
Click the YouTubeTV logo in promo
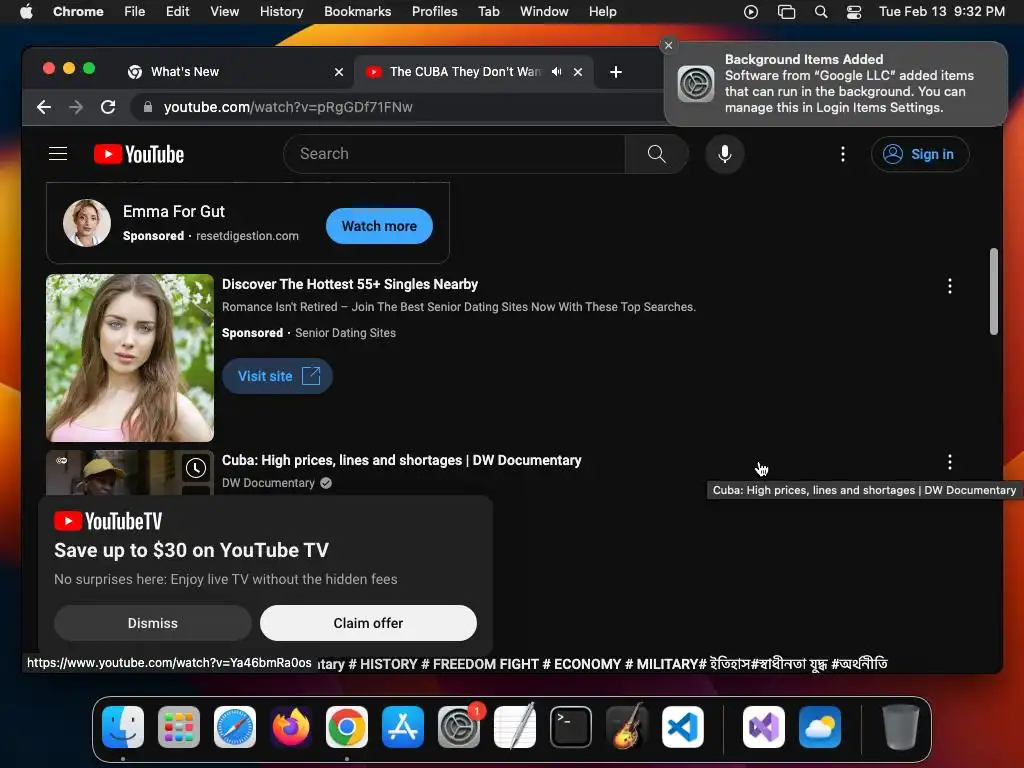click(x=108, y=521)
